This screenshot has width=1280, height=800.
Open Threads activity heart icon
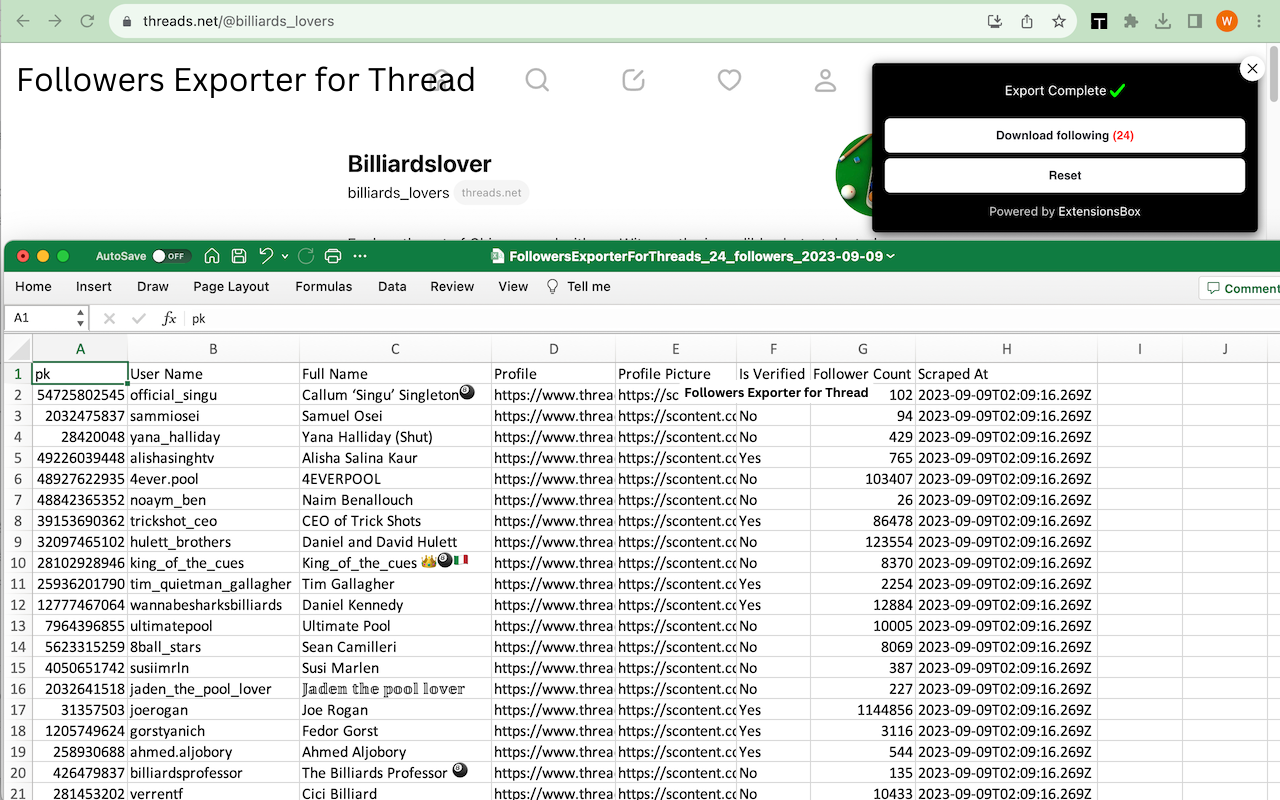729,80
